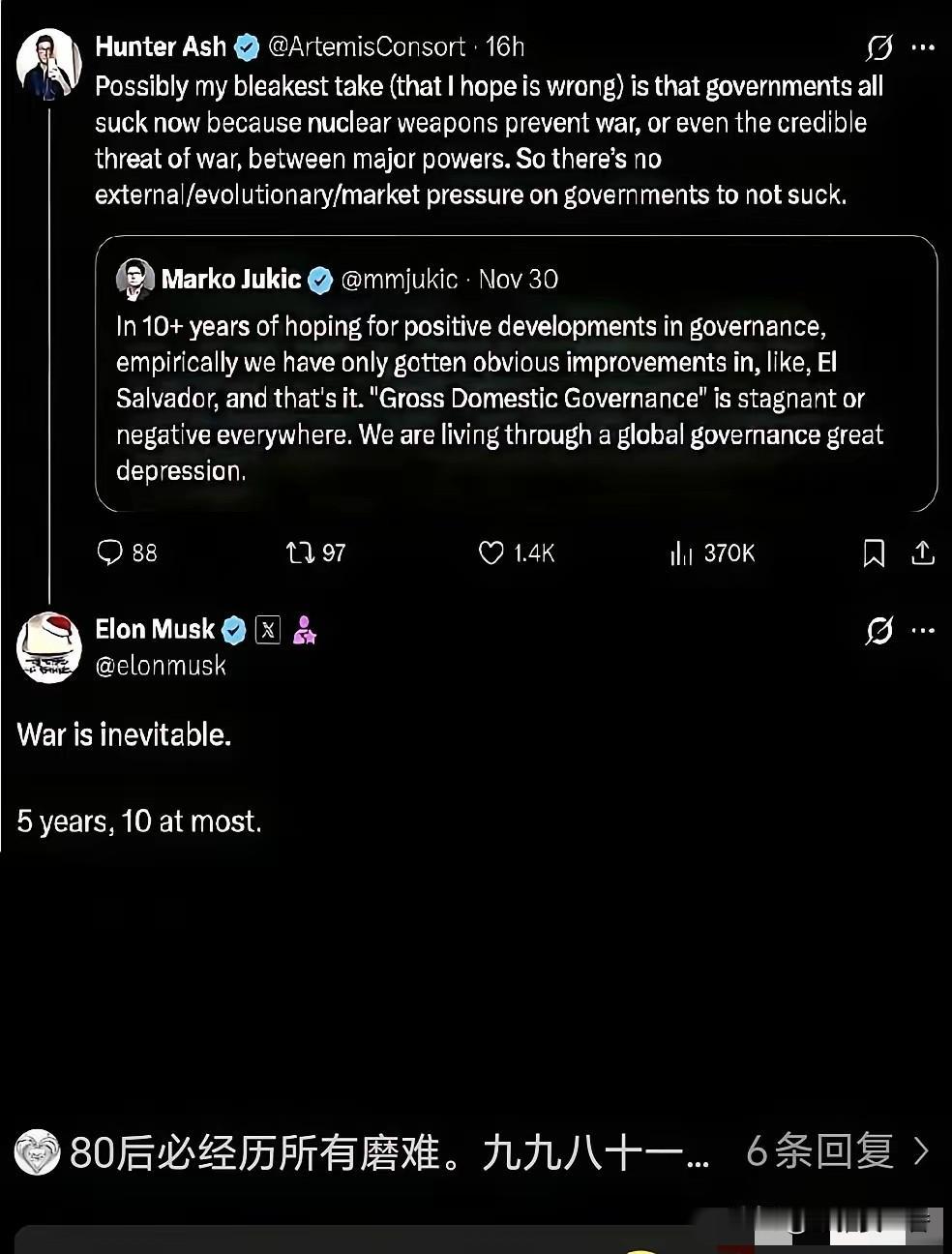
Task: Expand the 6条回复 replies chevron
Action: 921,1151
